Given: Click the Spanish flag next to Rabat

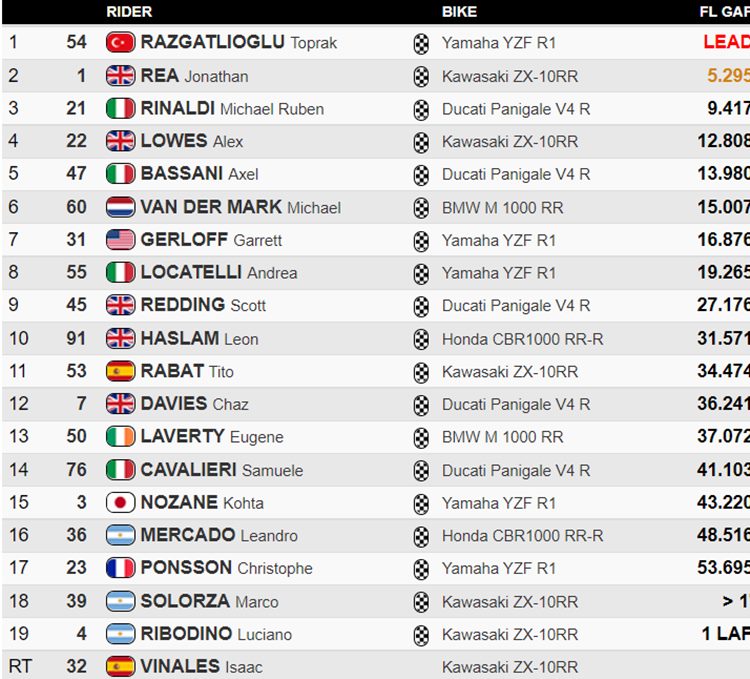Looking at the screenshot, I should (x=120, y=371).
